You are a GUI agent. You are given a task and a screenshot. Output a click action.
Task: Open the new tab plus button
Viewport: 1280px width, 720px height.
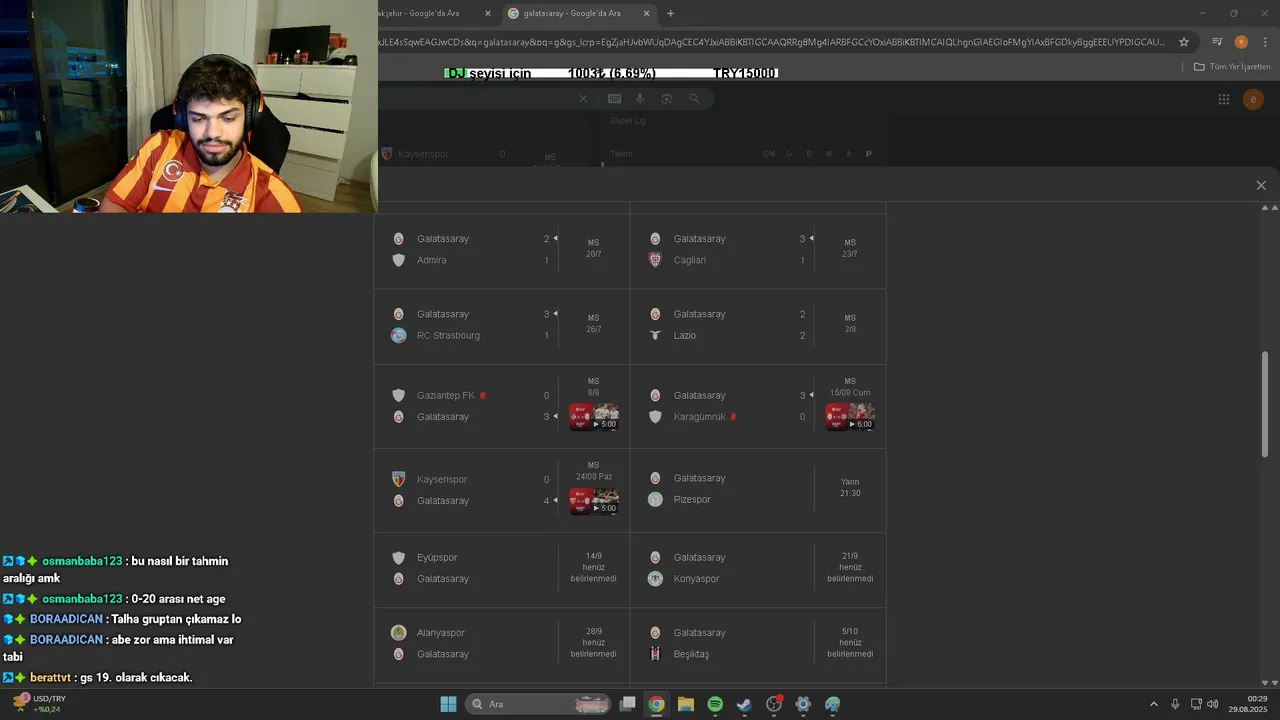(x=670, y=13)
